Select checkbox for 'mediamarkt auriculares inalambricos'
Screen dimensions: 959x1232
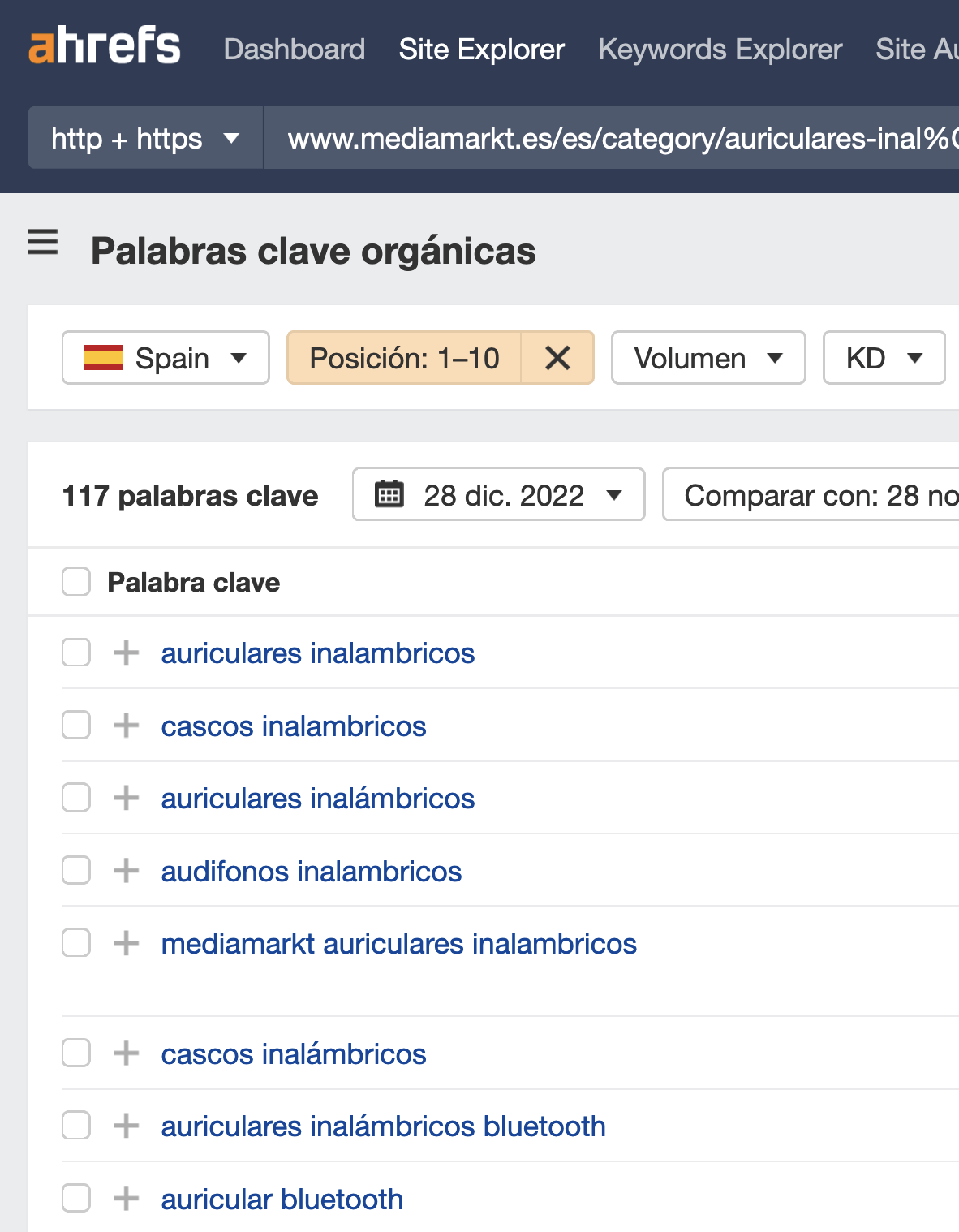click(76, 943)
